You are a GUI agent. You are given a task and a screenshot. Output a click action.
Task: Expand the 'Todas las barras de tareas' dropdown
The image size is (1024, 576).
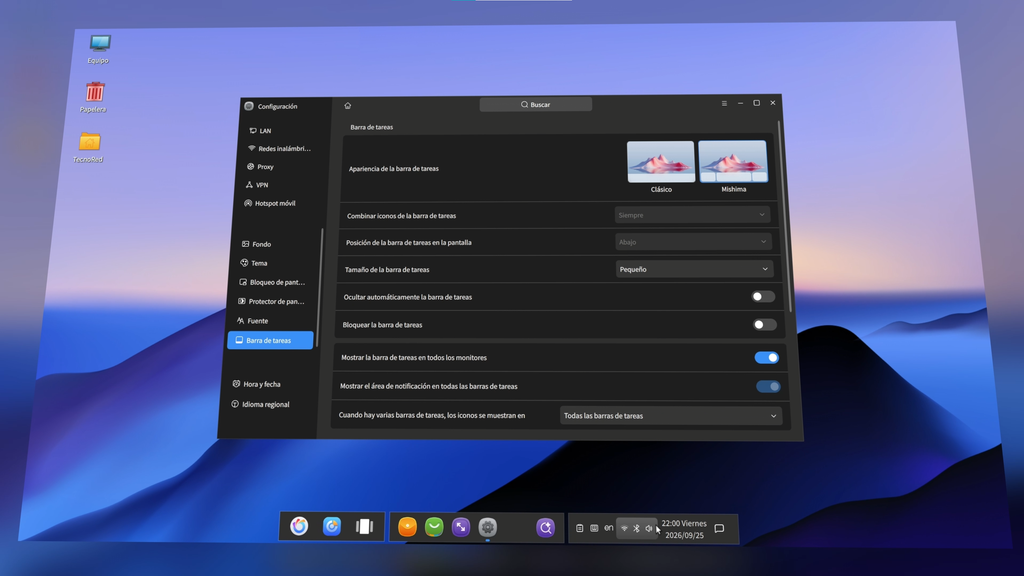671,415
